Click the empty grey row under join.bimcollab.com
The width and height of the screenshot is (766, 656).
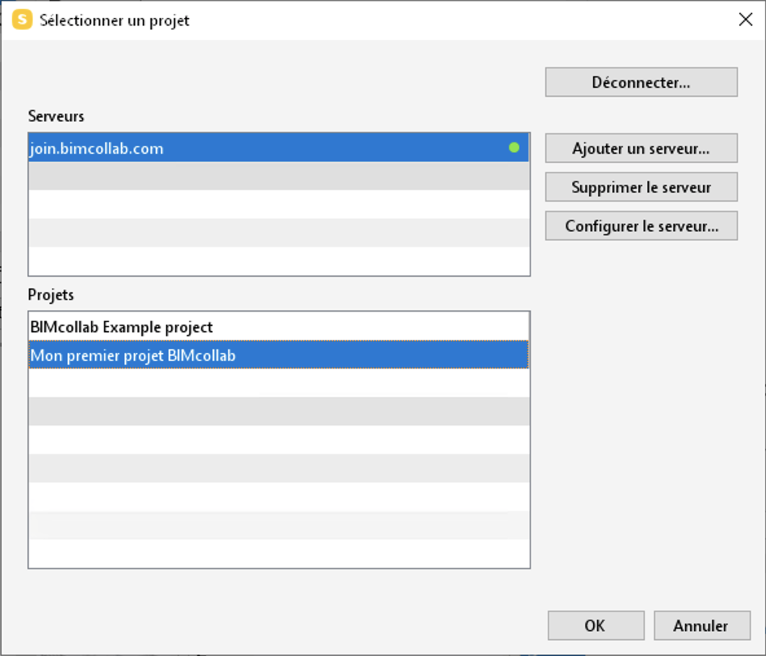point(279,176)
